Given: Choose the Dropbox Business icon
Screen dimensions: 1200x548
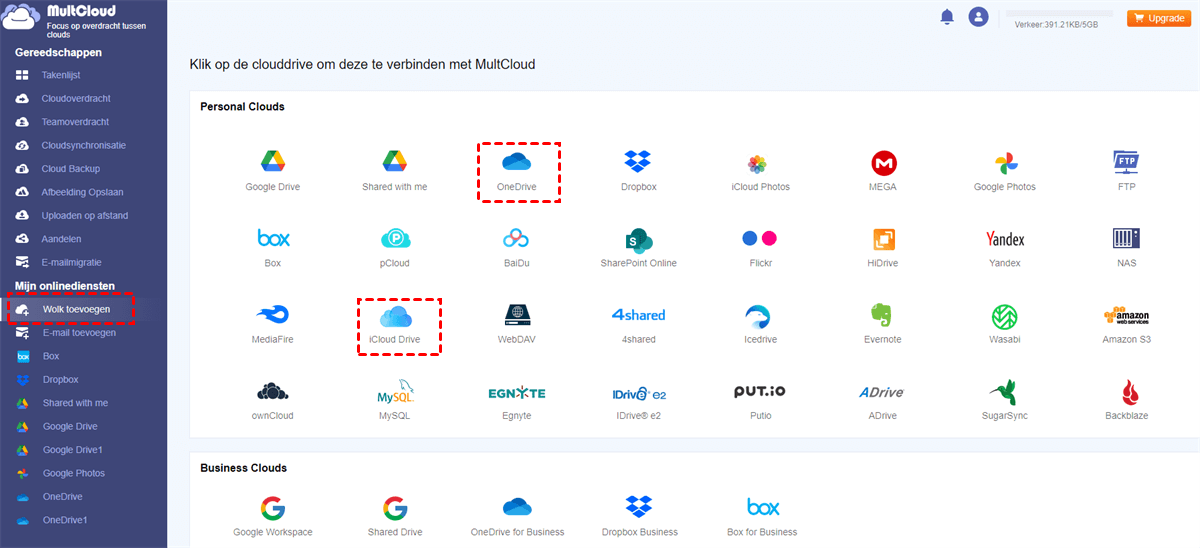Looking at the screenshot, I should 638,506.
